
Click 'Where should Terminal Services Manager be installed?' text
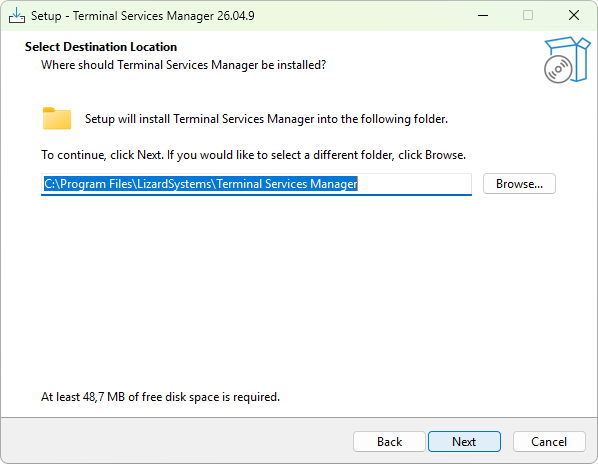183,65
